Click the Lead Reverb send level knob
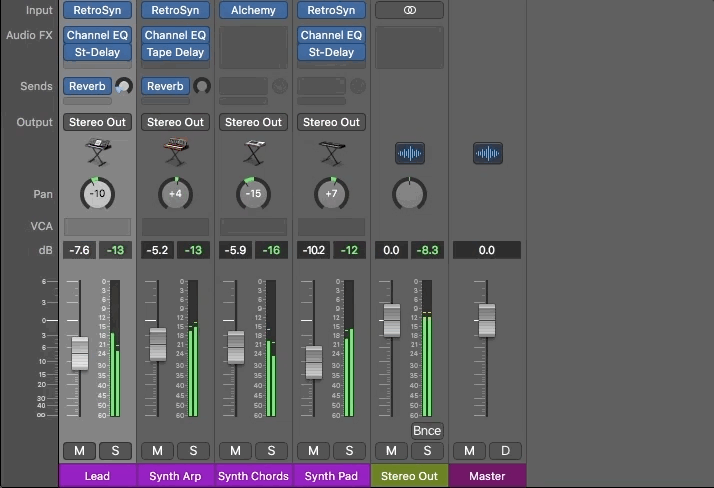 point(123,86)
